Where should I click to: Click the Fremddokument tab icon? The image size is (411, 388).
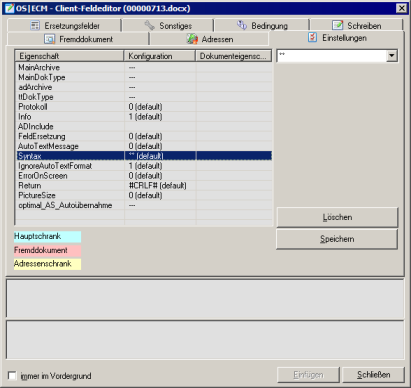49,39
